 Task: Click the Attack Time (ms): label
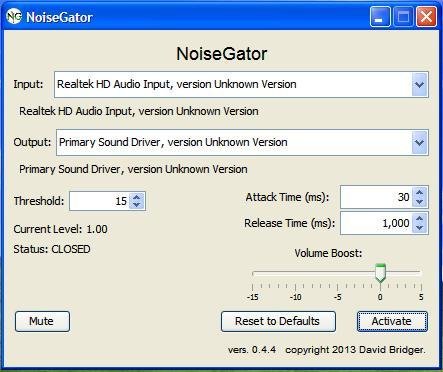point(287,197)
